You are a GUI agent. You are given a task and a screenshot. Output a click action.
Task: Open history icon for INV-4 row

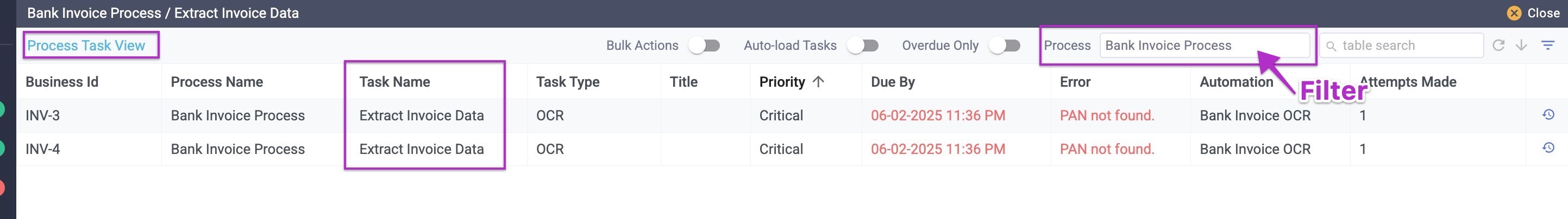coord(1548,148)
